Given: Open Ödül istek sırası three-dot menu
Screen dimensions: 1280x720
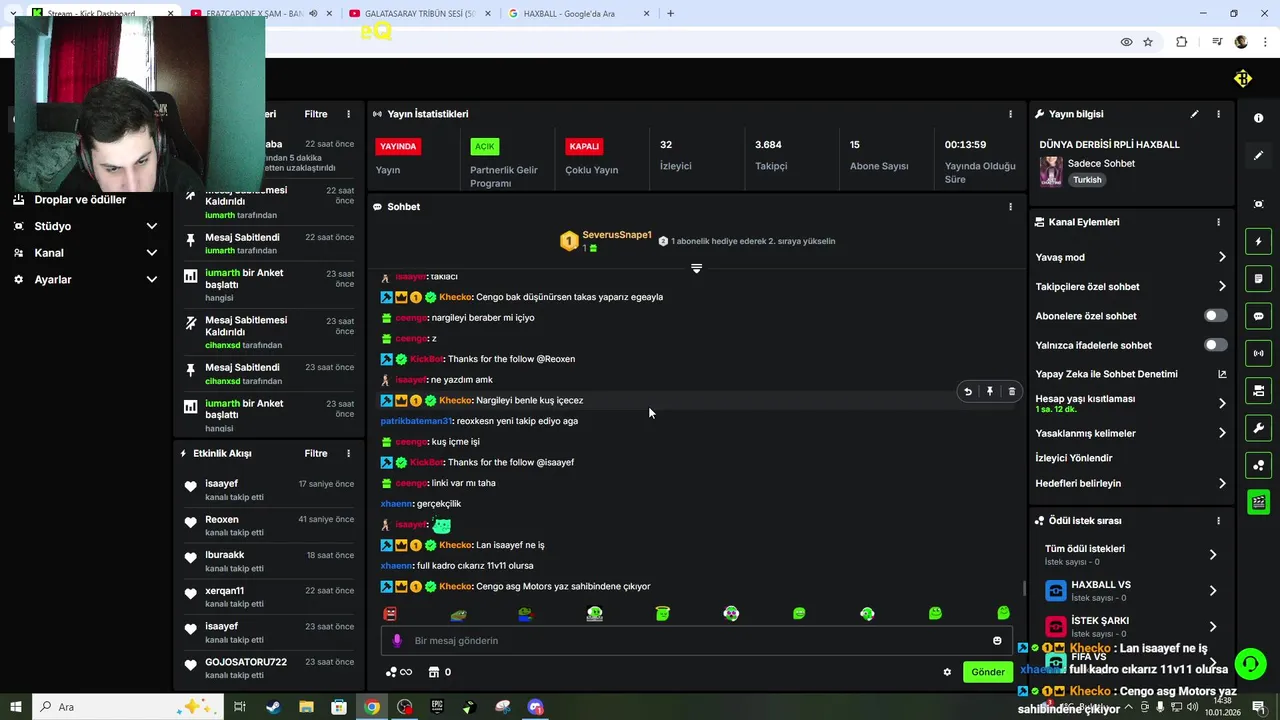Looking at the screenshot, I should (1218, 521).
